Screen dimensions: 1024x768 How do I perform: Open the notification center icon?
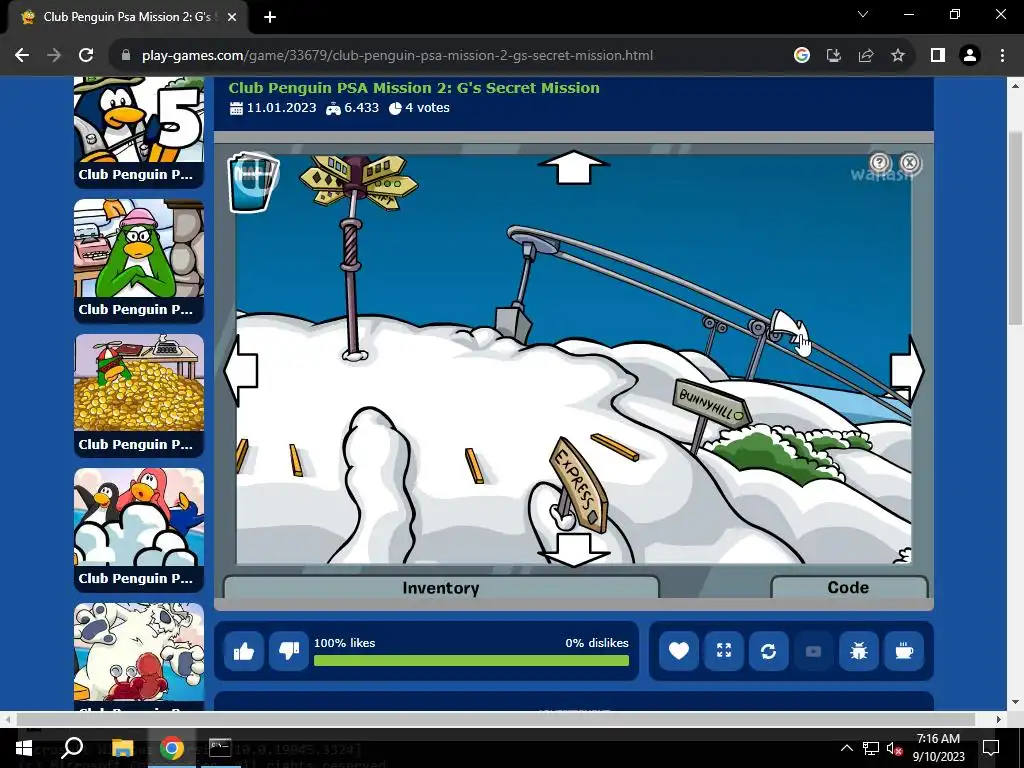click(x=991, y=748)
